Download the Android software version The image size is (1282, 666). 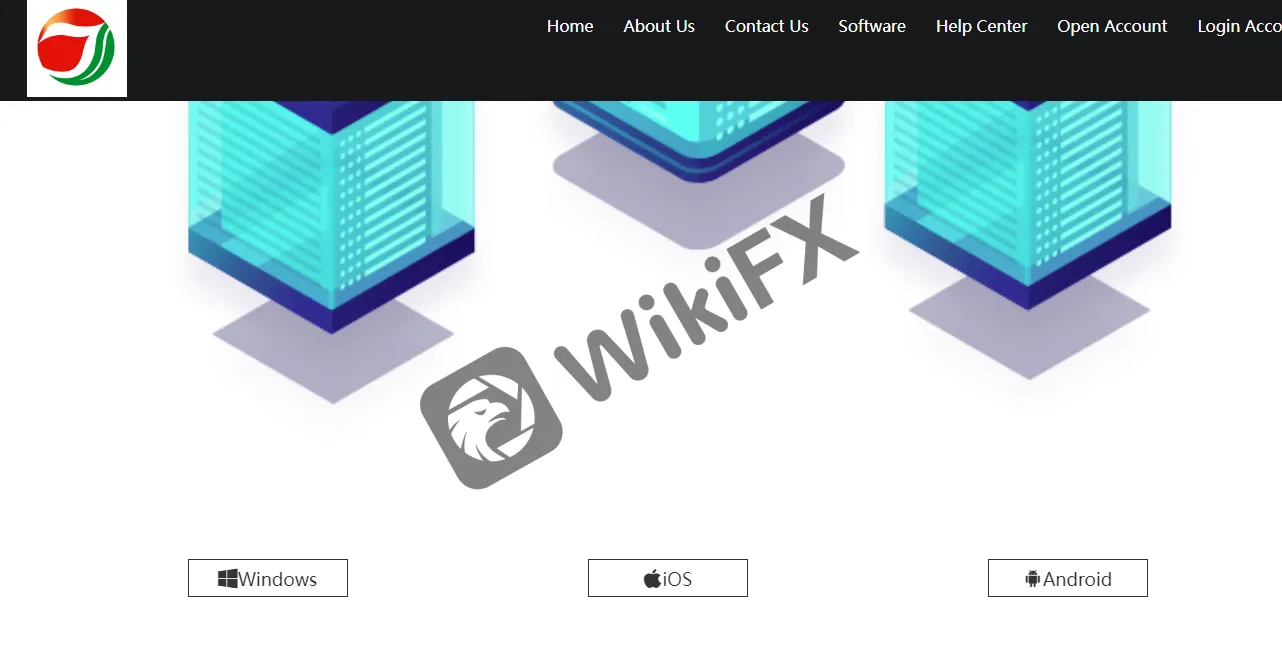(1068, 578)
